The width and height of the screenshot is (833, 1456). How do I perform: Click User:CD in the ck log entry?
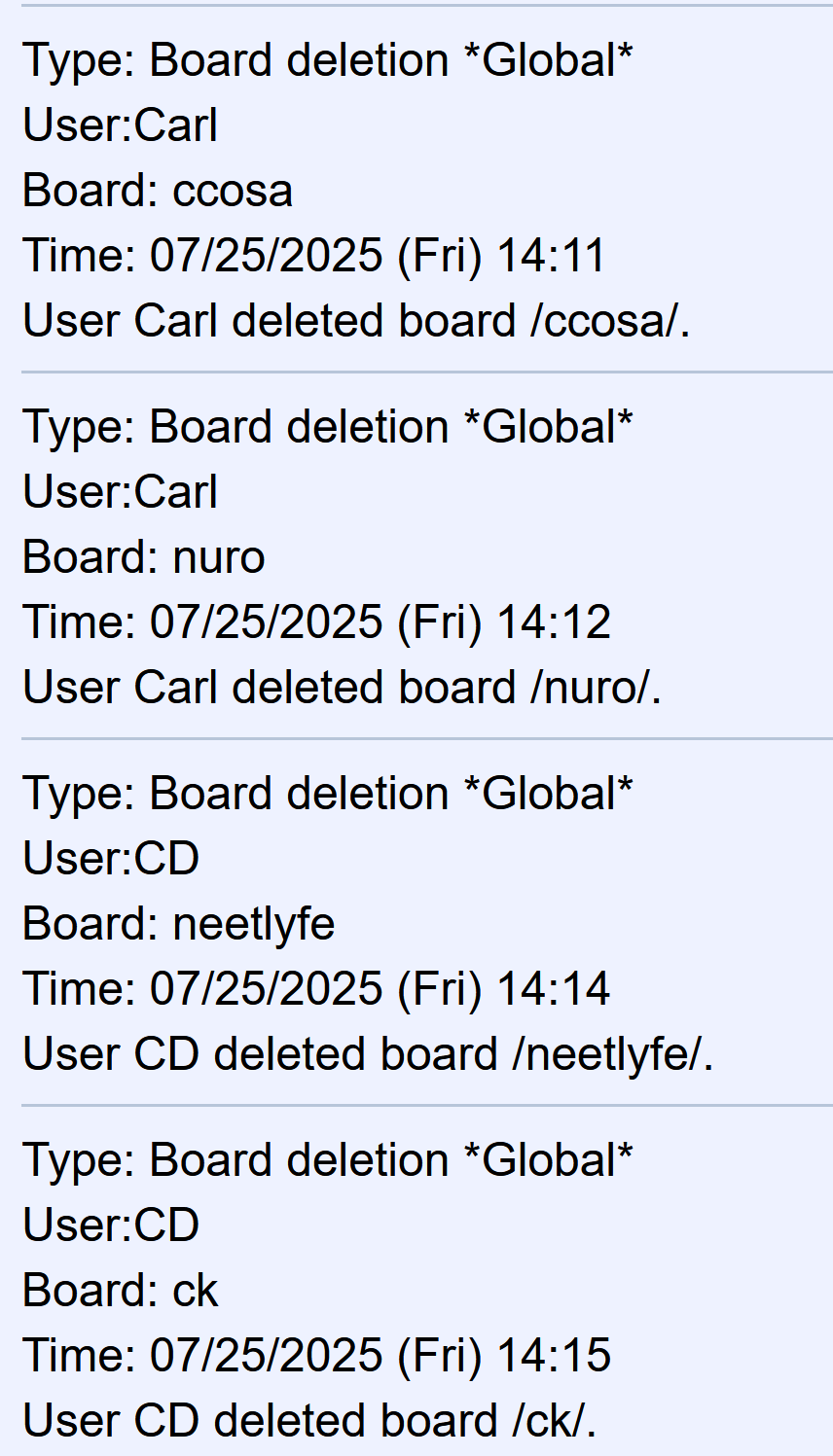111,1225
